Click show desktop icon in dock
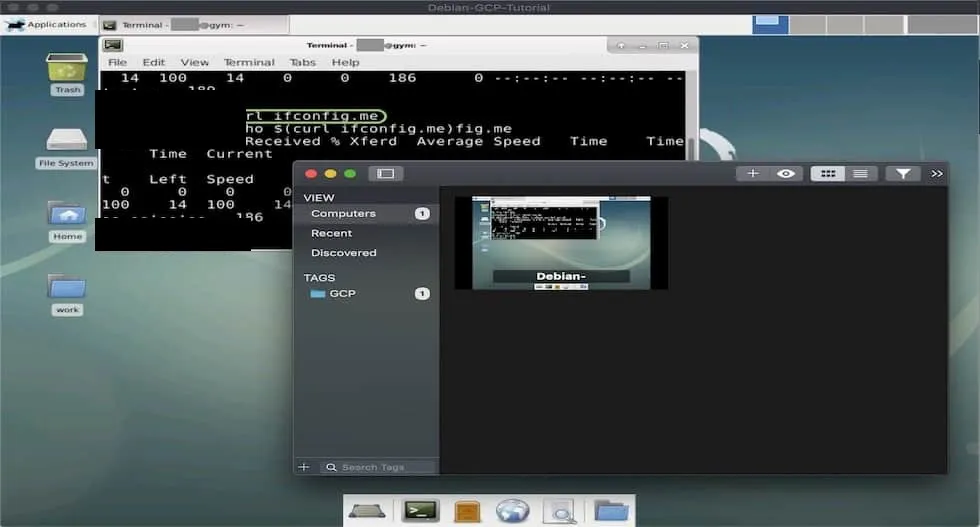The width and height of the screenshot is (980, 527). click(367, 511)
